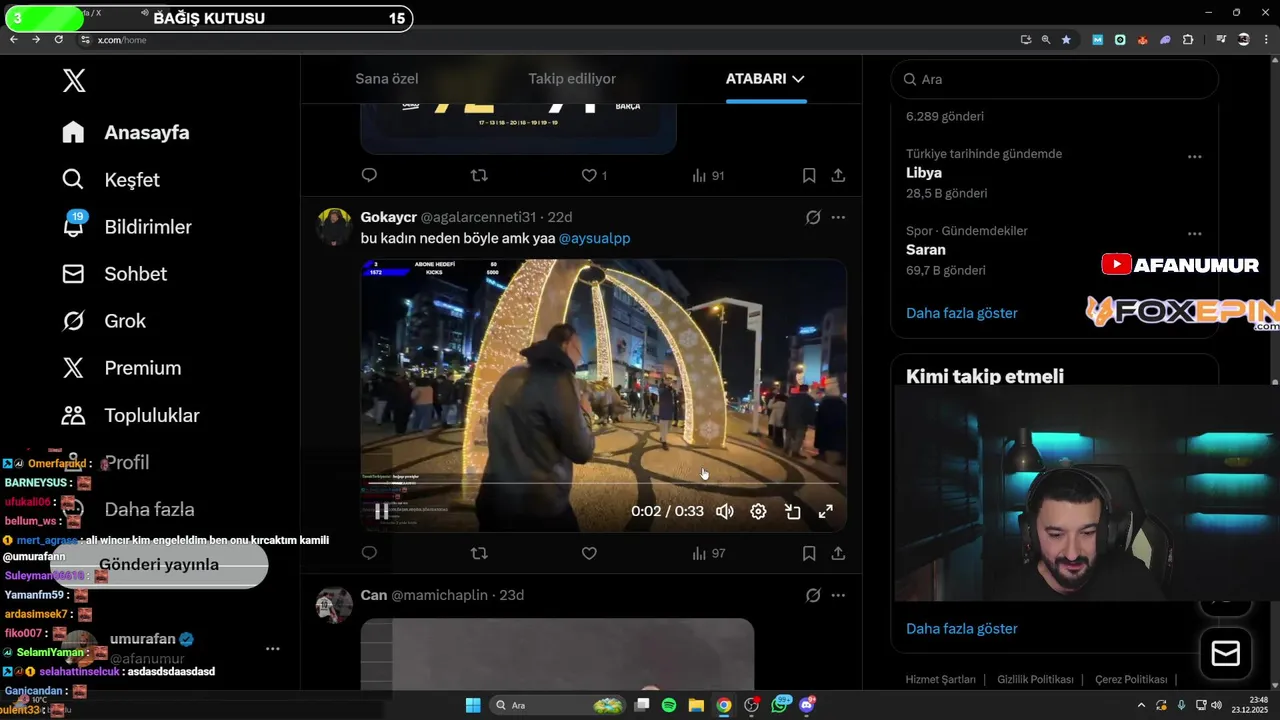Show hidden system tray icons
The width and height of the screenshot is (1280, 720).
point(1141,705)
